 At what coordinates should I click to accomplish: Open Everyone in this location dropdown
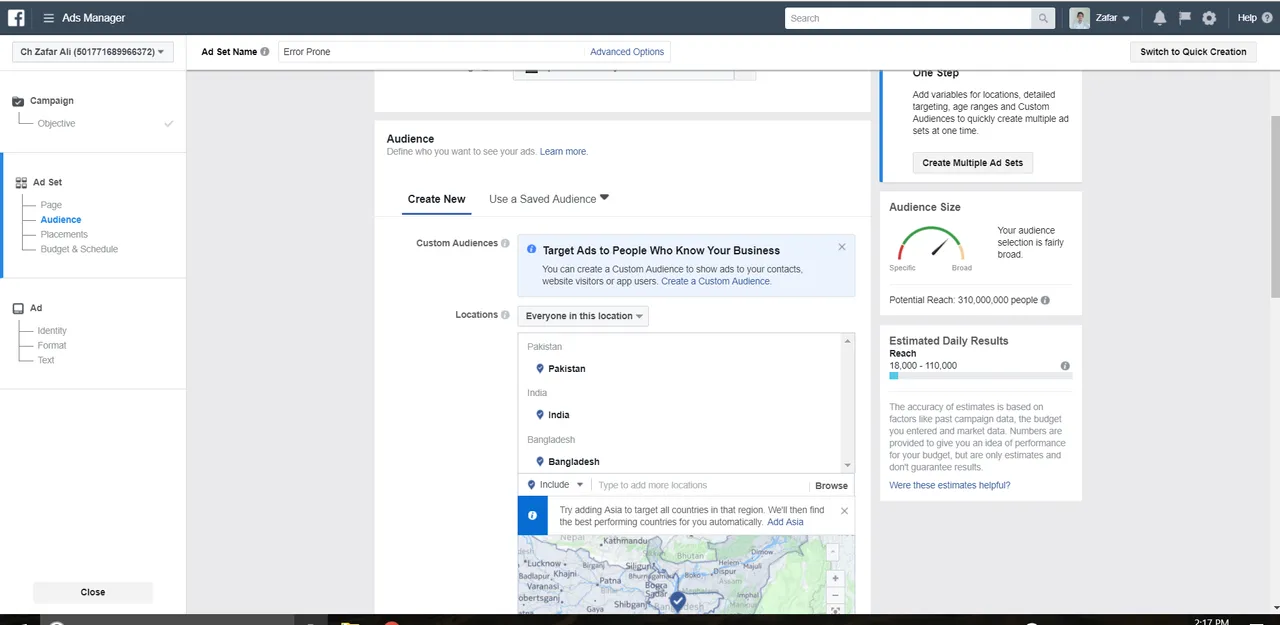pos(583,316)
